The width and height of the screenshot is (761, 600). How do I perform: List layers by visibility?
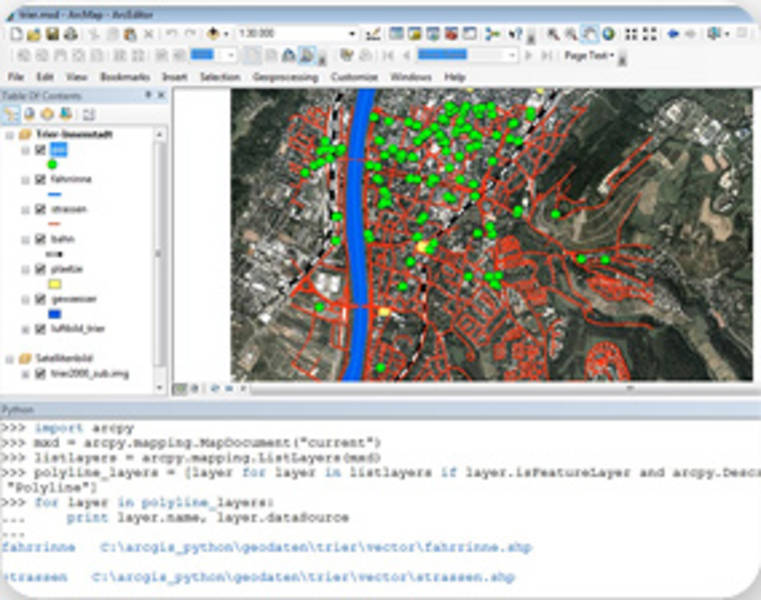[47, 114]
